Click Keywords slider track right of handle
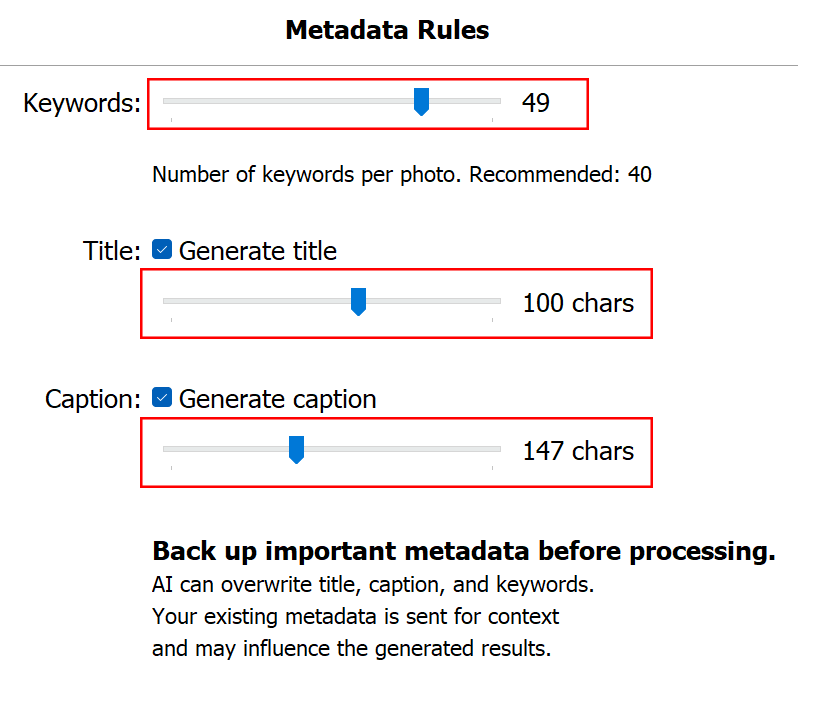Viewport: 819px width, 723px height. 465,101
